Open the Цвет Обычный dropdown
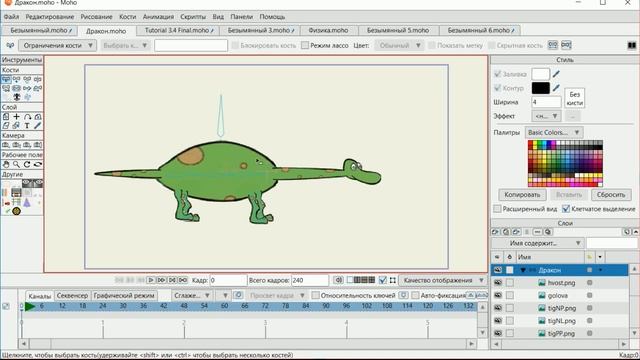 point(399,45)
